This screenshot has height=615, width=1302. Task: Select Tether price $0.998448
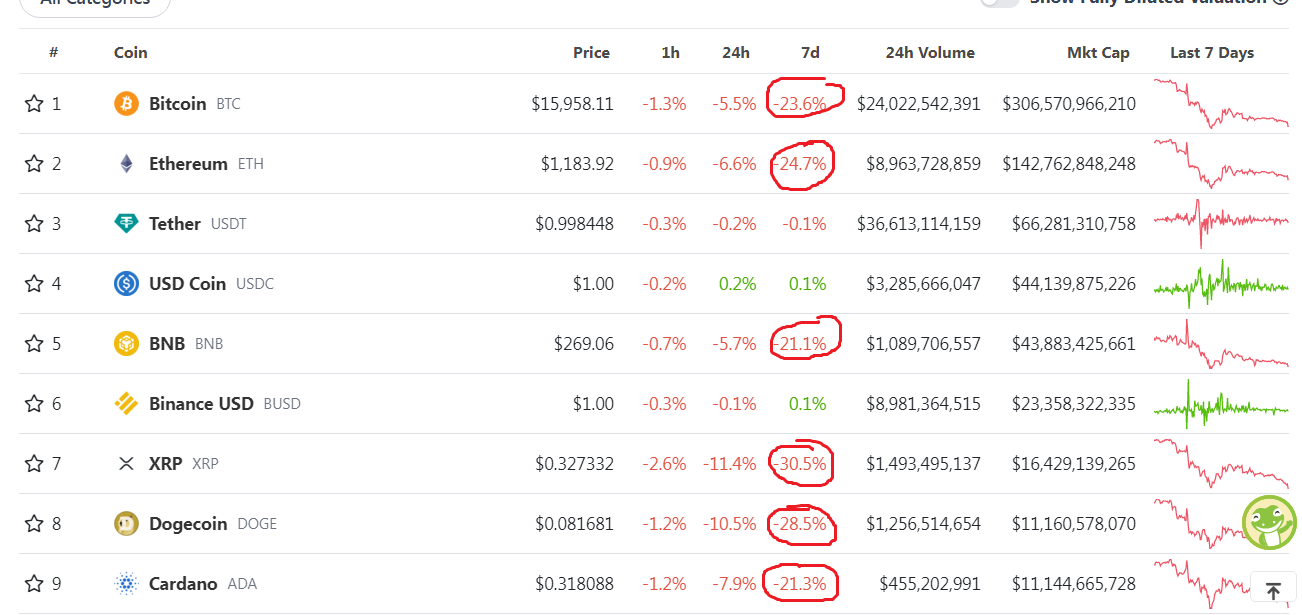point(575,224)
